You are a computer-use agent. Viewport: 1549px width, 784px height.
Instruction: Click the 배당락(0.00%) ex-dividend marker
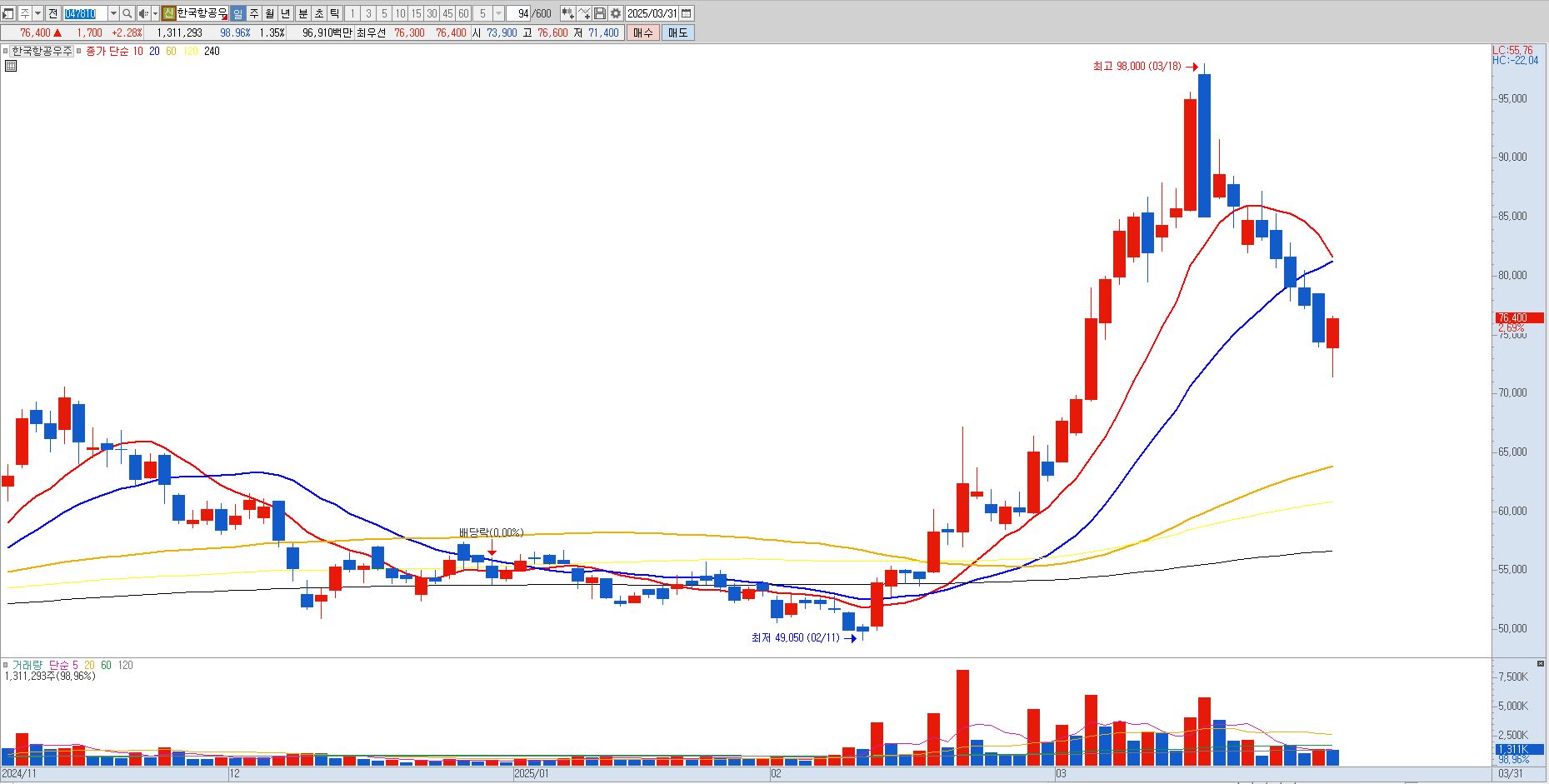pos(491,532)
